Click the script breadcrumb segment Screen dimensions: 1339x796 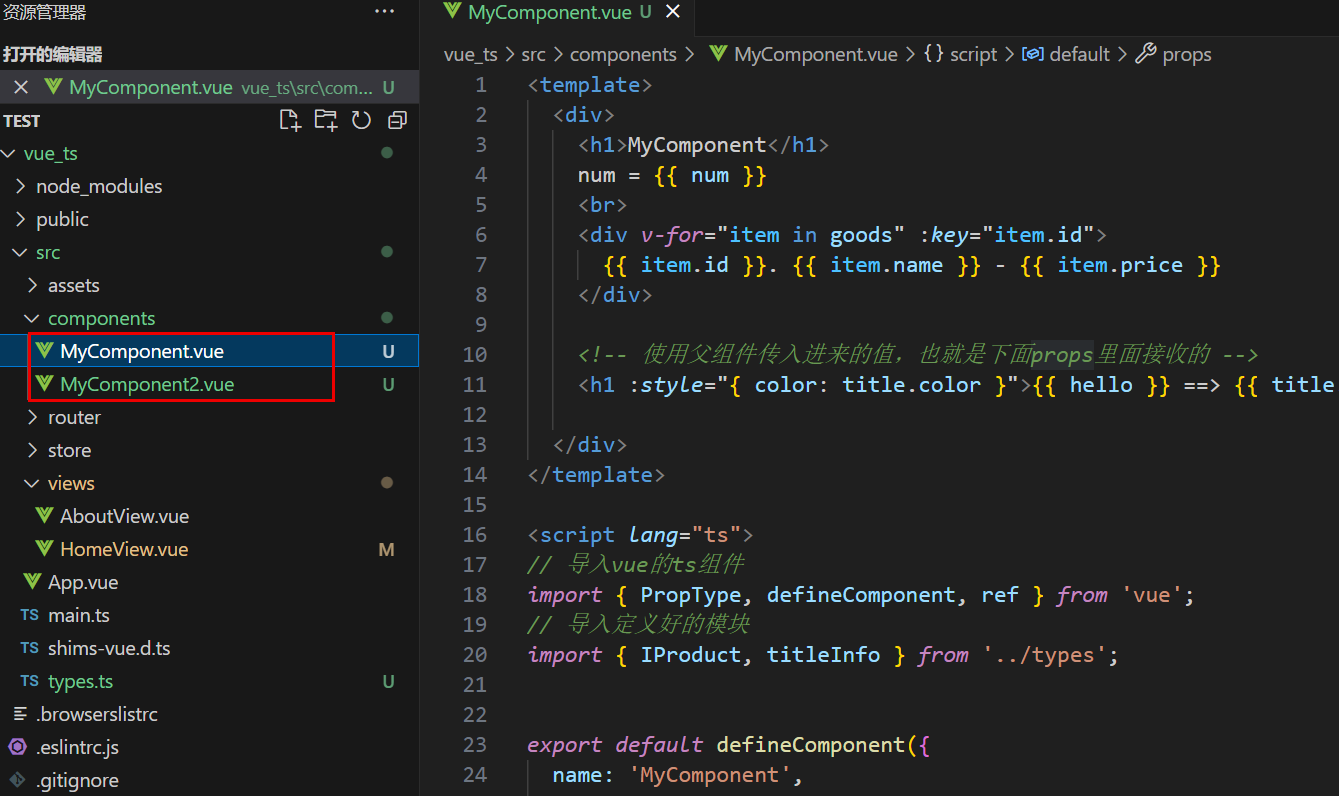click(961, 54)
